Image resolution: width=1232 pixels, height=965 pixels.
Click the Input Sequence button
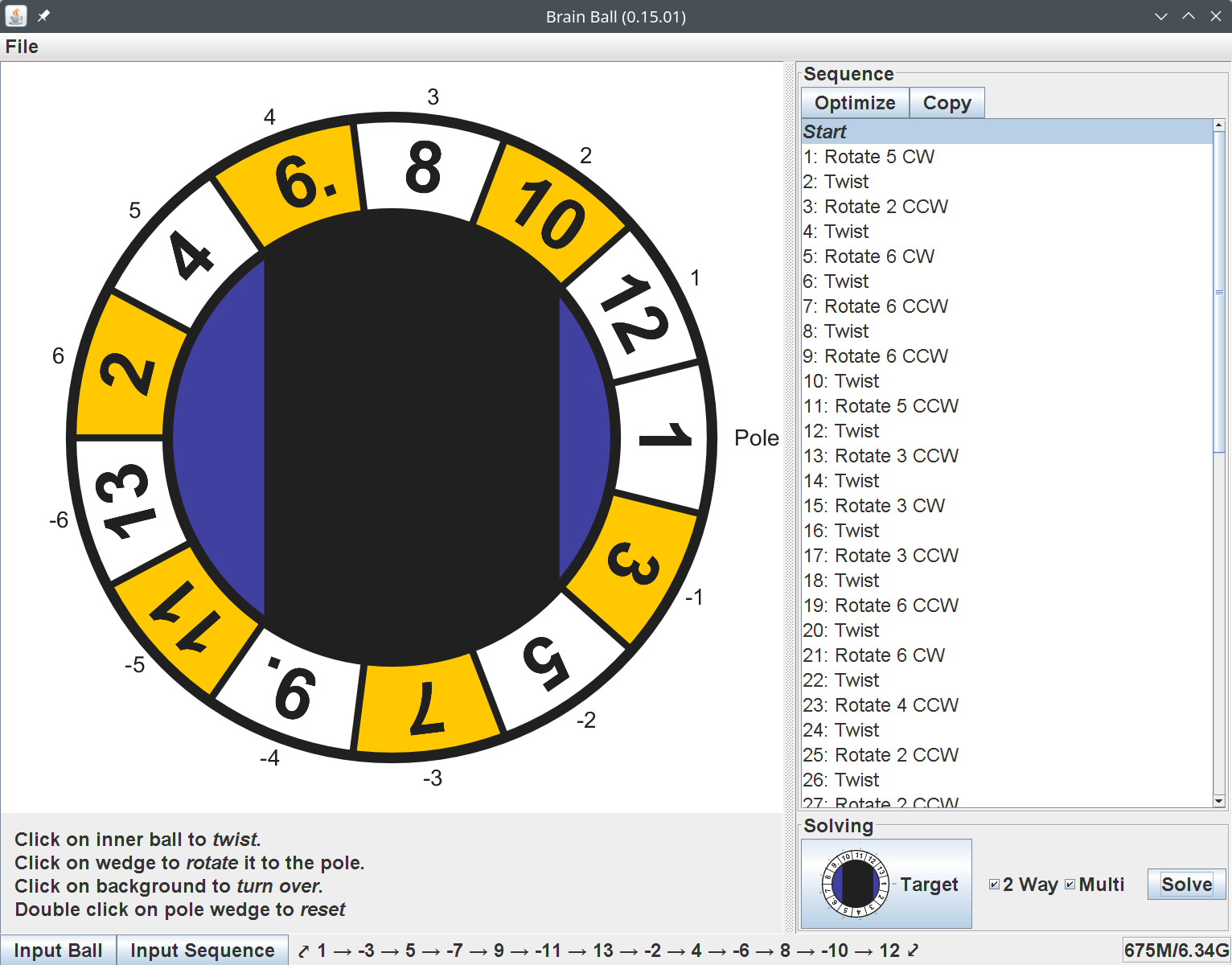(202, 951)
